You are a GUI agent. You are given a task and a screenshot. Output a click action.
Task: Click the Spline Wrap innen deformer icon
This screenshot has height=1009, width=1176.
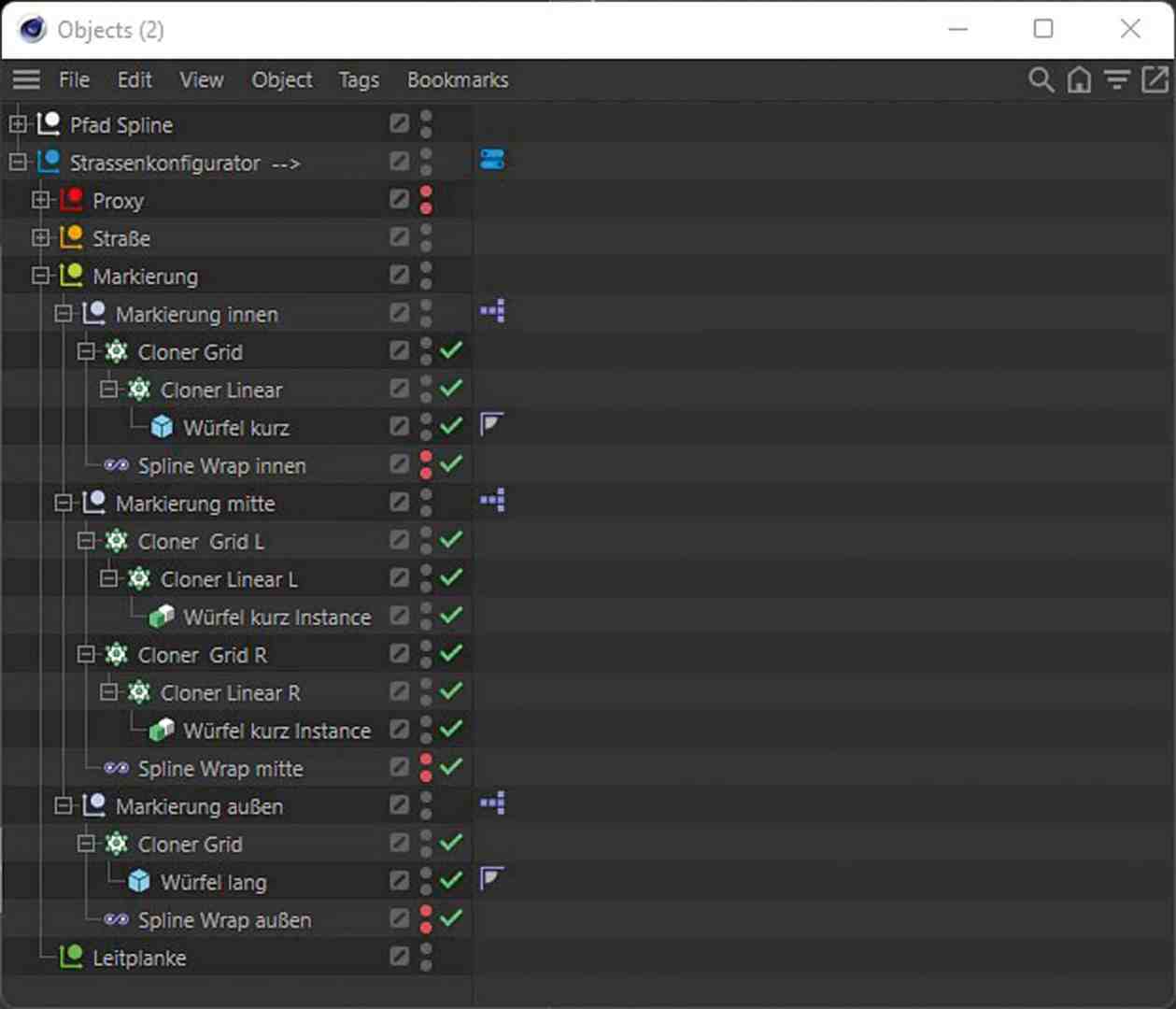pyautogui.click(x=118, y=464)
